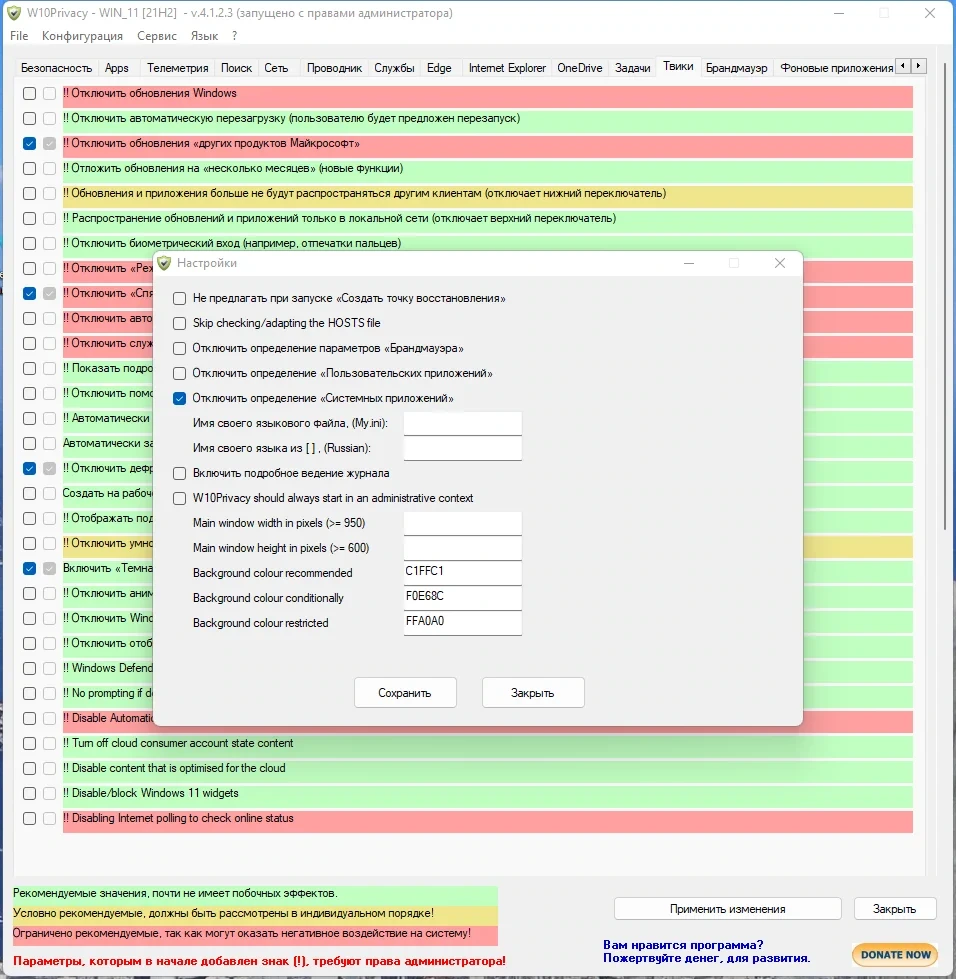Check first box for 'Disabling Internet polling'

(29, 819)
